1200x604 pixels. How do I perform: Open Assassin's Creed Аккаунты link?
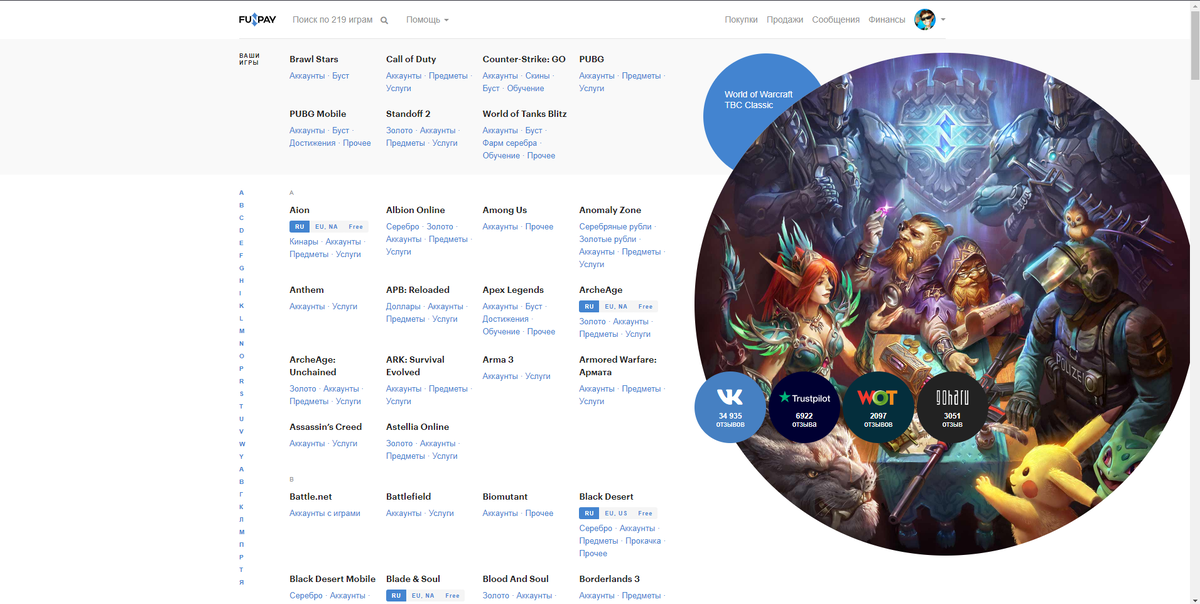coord(307,444)
